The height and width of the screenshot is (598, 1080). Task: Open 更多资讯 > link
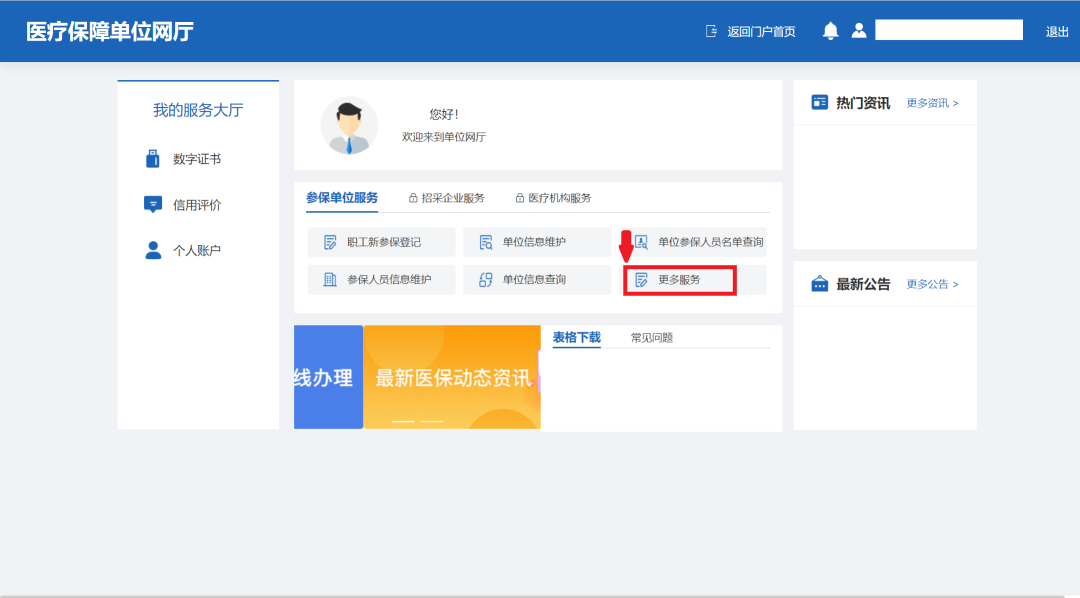tap(932, 103)
